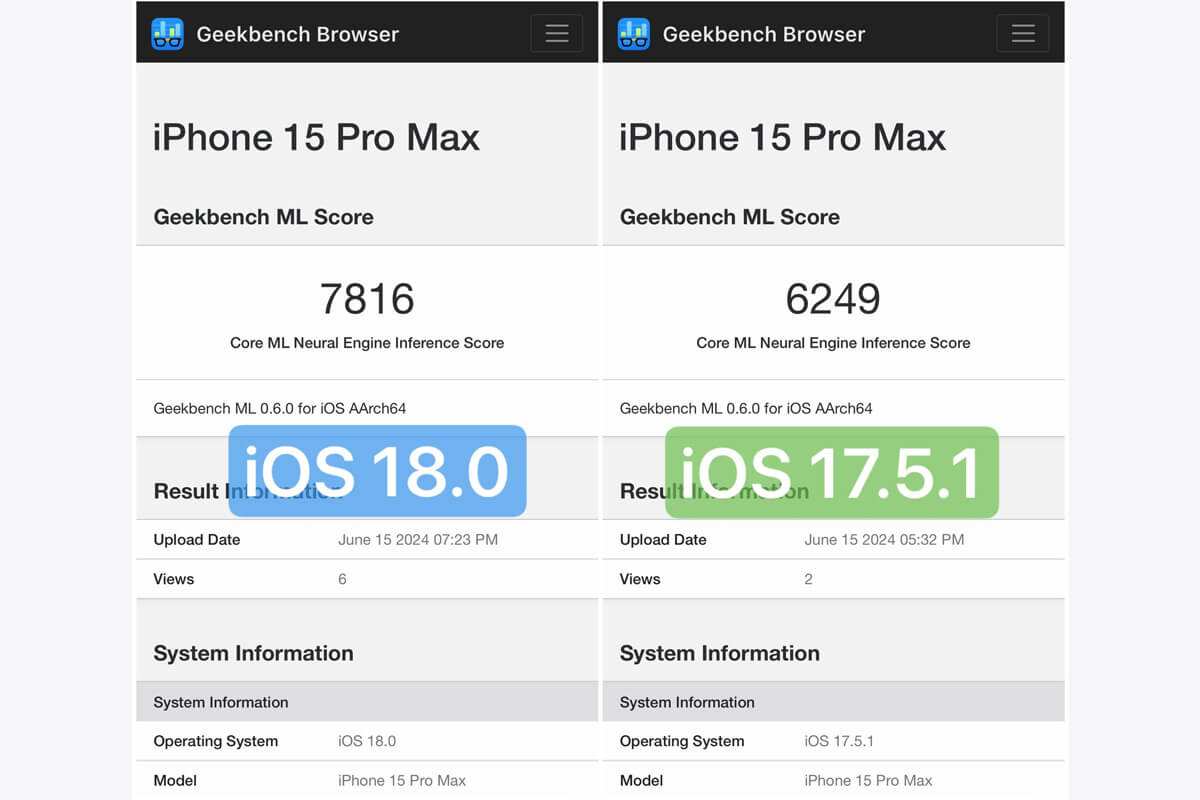This screenshot has width=1200, height=800.
Task: Click the Geekbench mascot icon on right header
Action: click(x=634, y=33)
